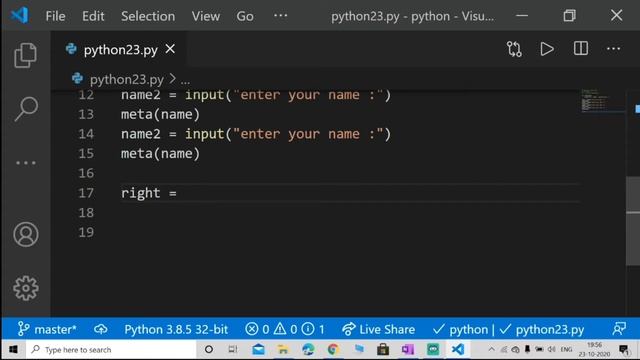Image resolution: width=640 pixels, height=360 pixels.
Task: Open the Edit menu
Action: [93, 16]
